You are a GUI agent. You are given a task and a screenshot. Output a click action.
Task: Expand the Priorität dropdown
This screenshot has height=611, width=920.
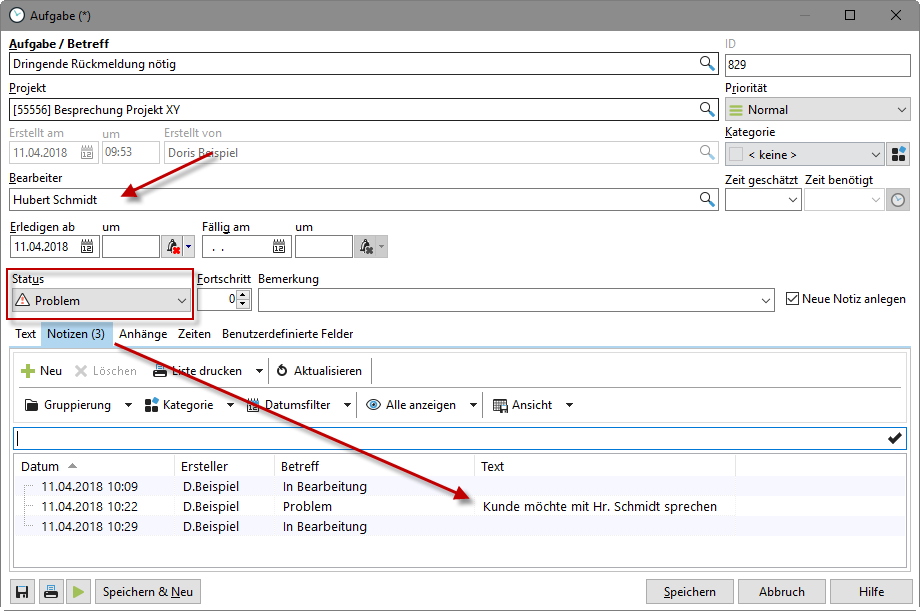pyautogui.click(x=900, y=110)
